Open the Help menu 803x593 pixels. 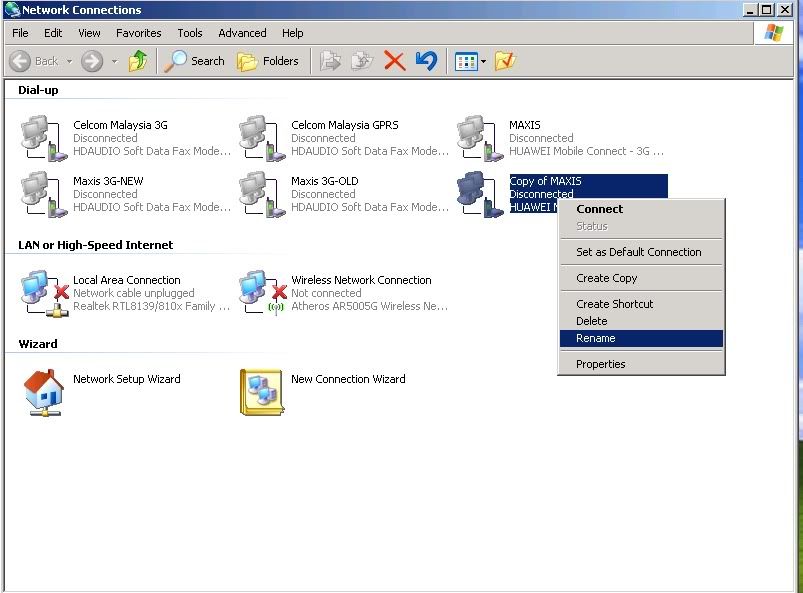coord(292,33)
